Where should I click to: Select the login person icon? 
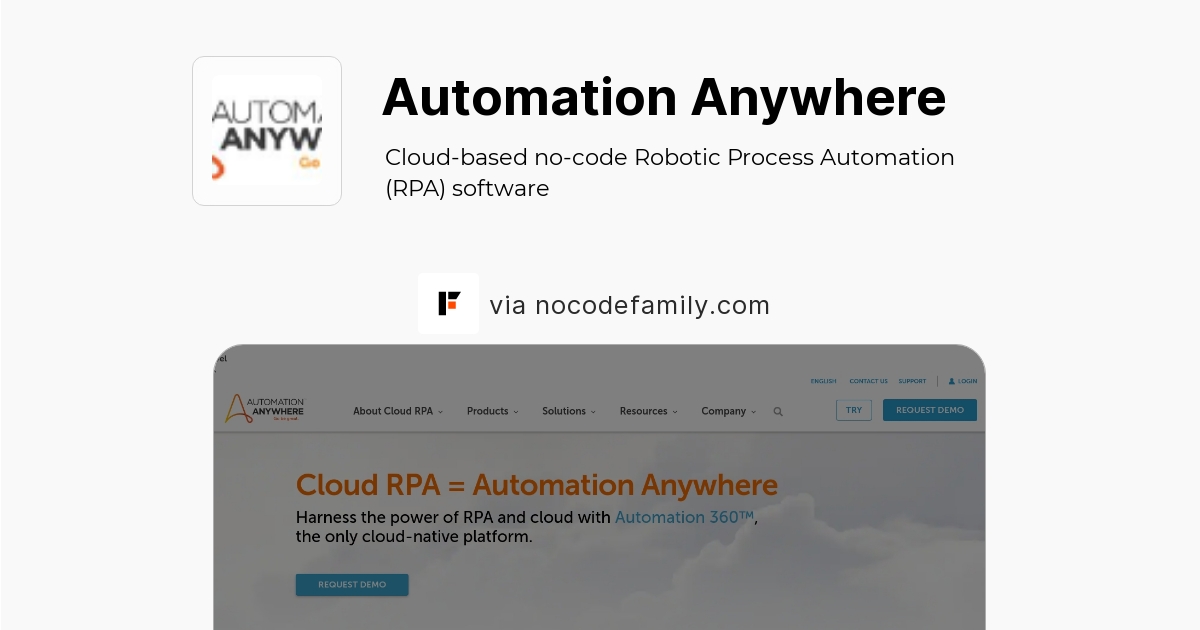(x=951, y=381)
